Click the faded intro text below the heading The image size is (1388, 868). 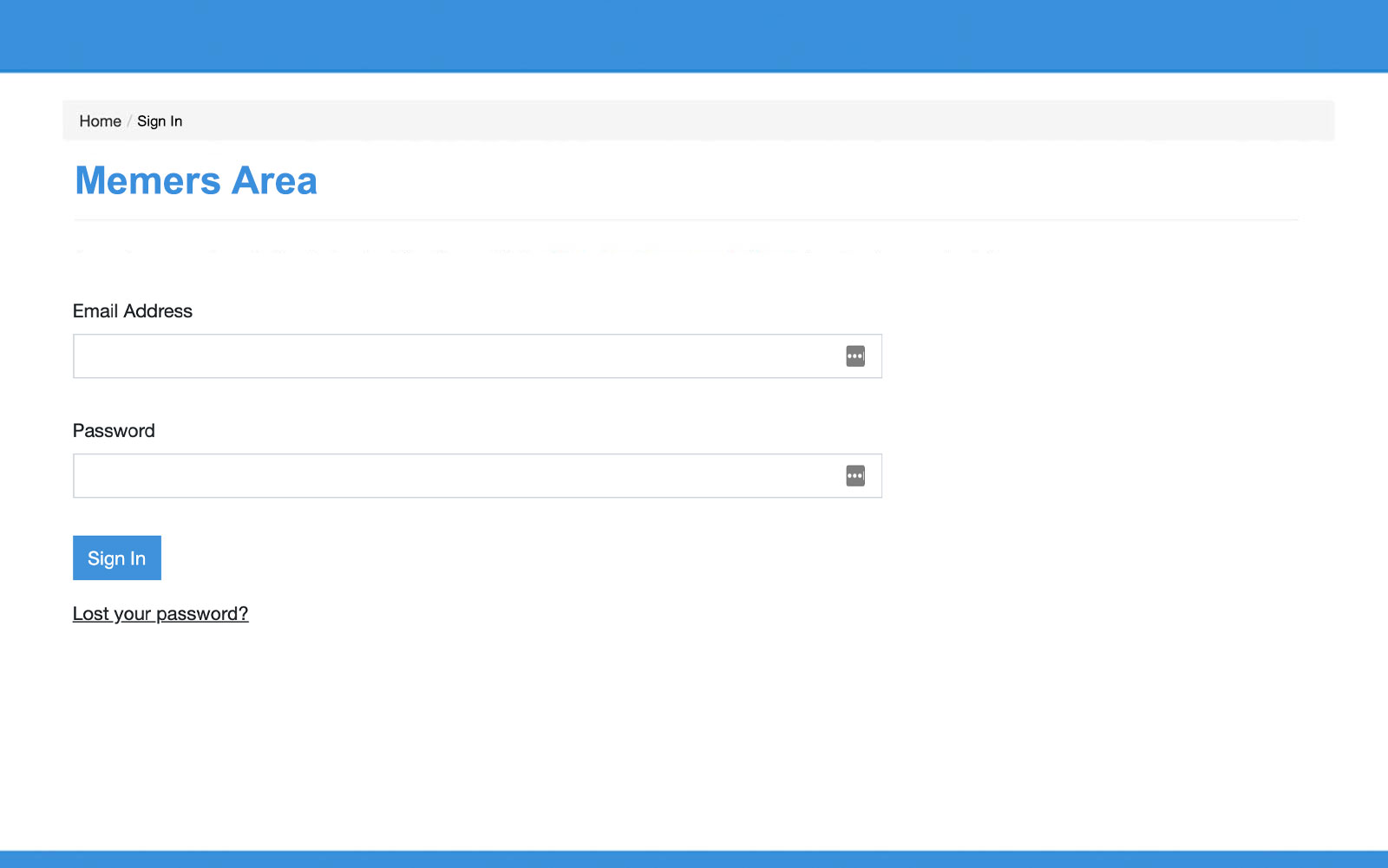coord(520,251)
